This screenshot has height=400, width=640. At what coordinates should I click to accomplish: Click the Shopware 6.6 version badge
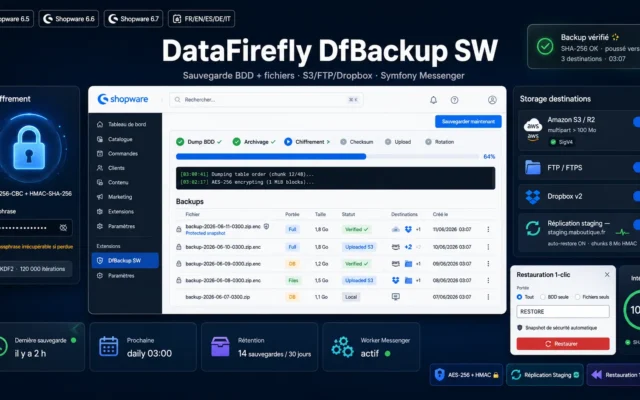pyautogui.click(x=69, y=19)
